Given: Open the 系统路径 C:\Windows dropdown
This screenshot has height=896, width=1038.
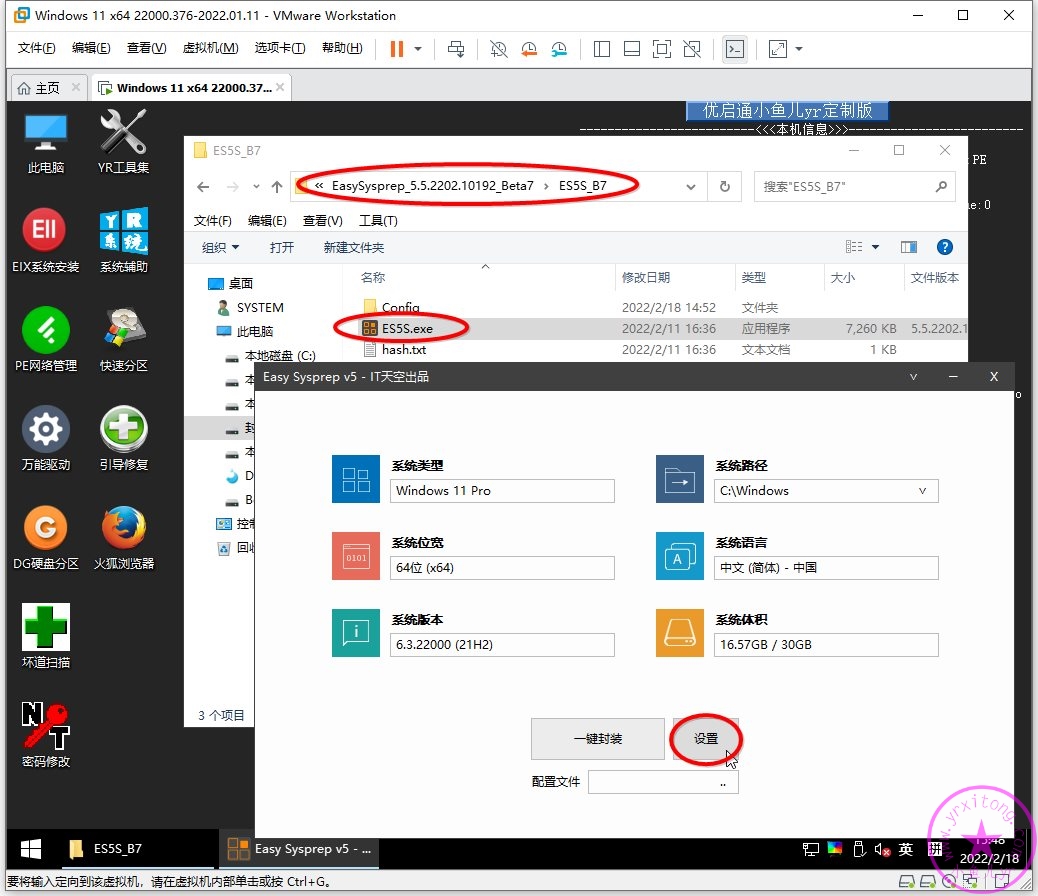Looking at the screenshot, I should 922,491.
